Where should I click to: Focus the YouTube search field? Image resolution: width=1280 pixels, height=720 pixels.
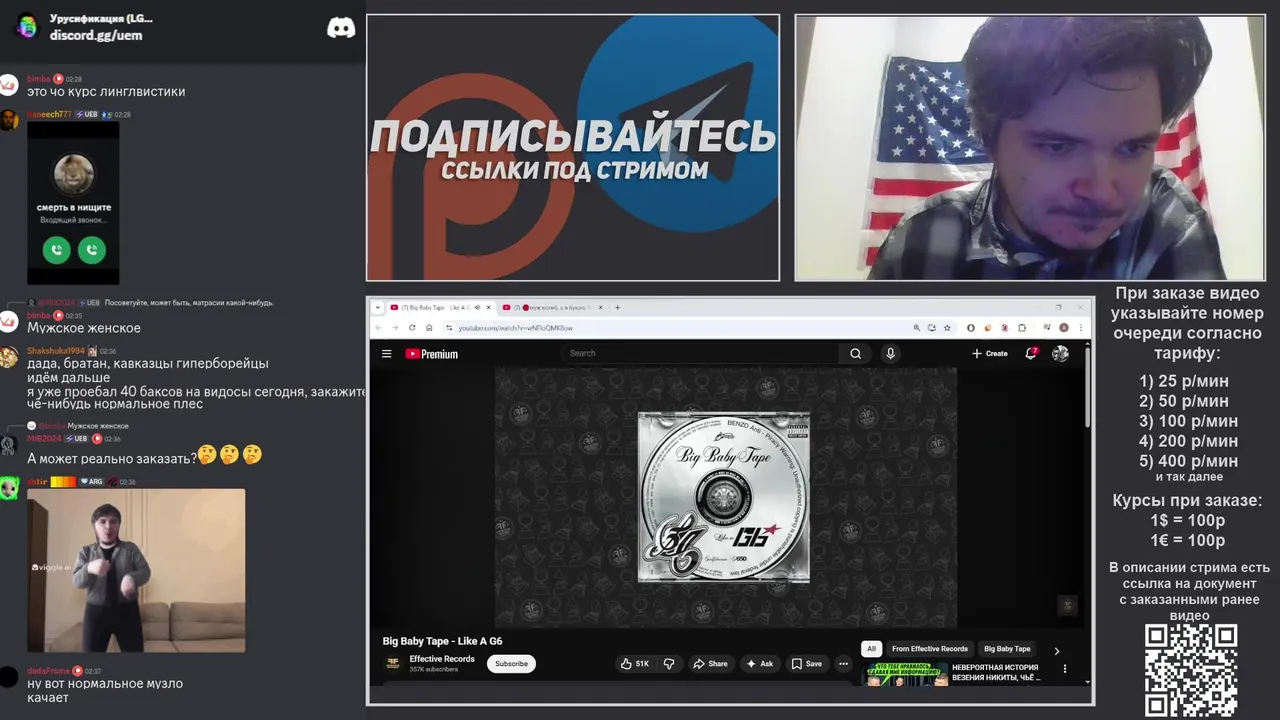tap(700, 353)
